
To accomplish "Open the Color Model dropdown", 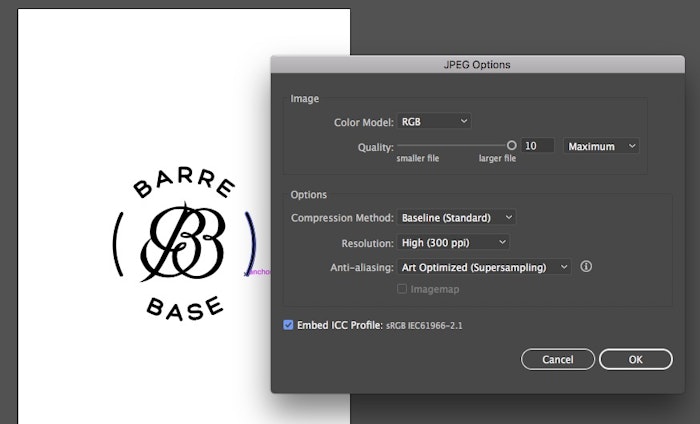I will tap(434, 121).
